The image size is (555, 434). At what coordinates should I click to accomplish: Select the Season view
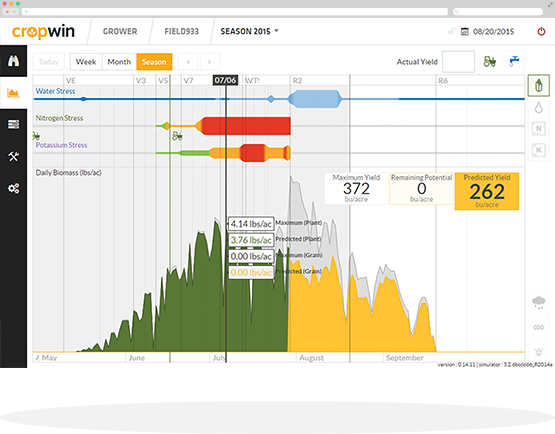click(154, 62)
